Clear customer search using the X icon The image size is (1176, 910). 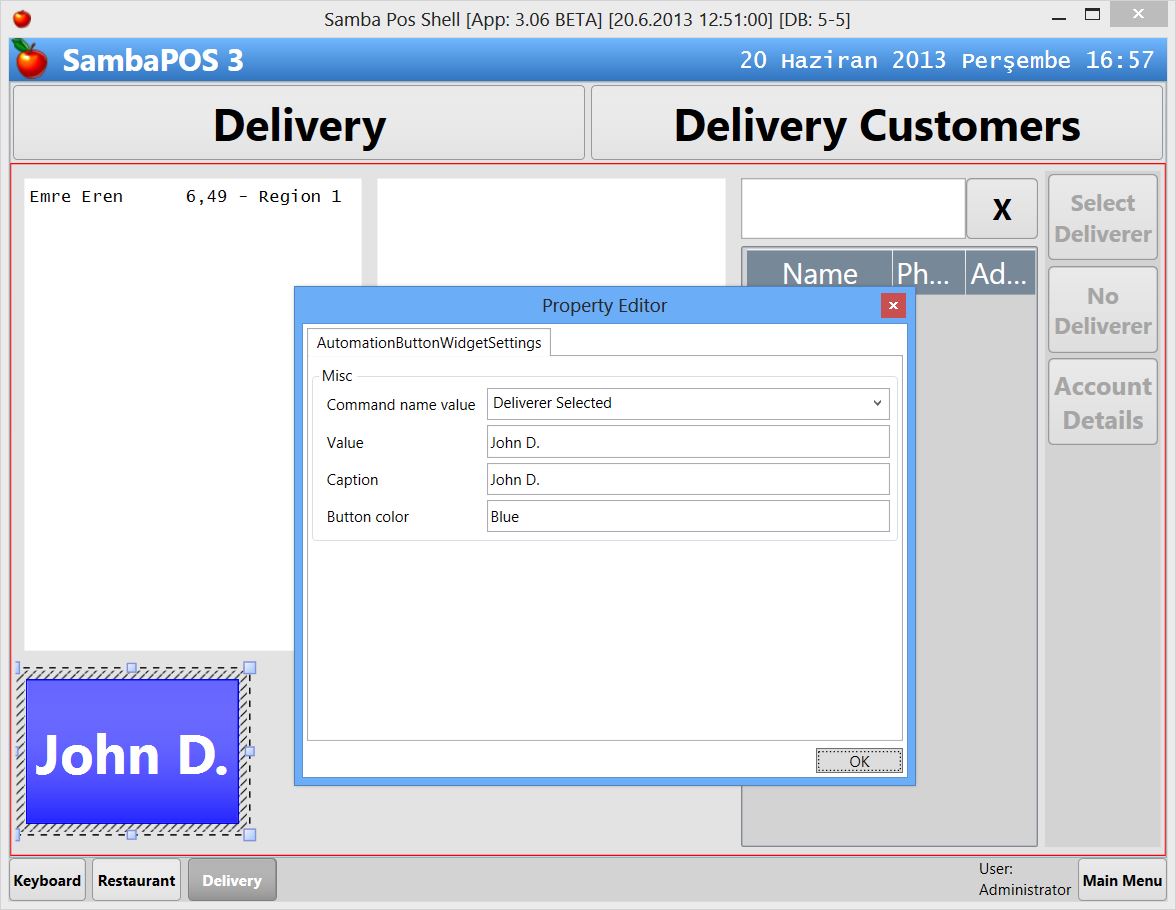(x=1001, y=208)
